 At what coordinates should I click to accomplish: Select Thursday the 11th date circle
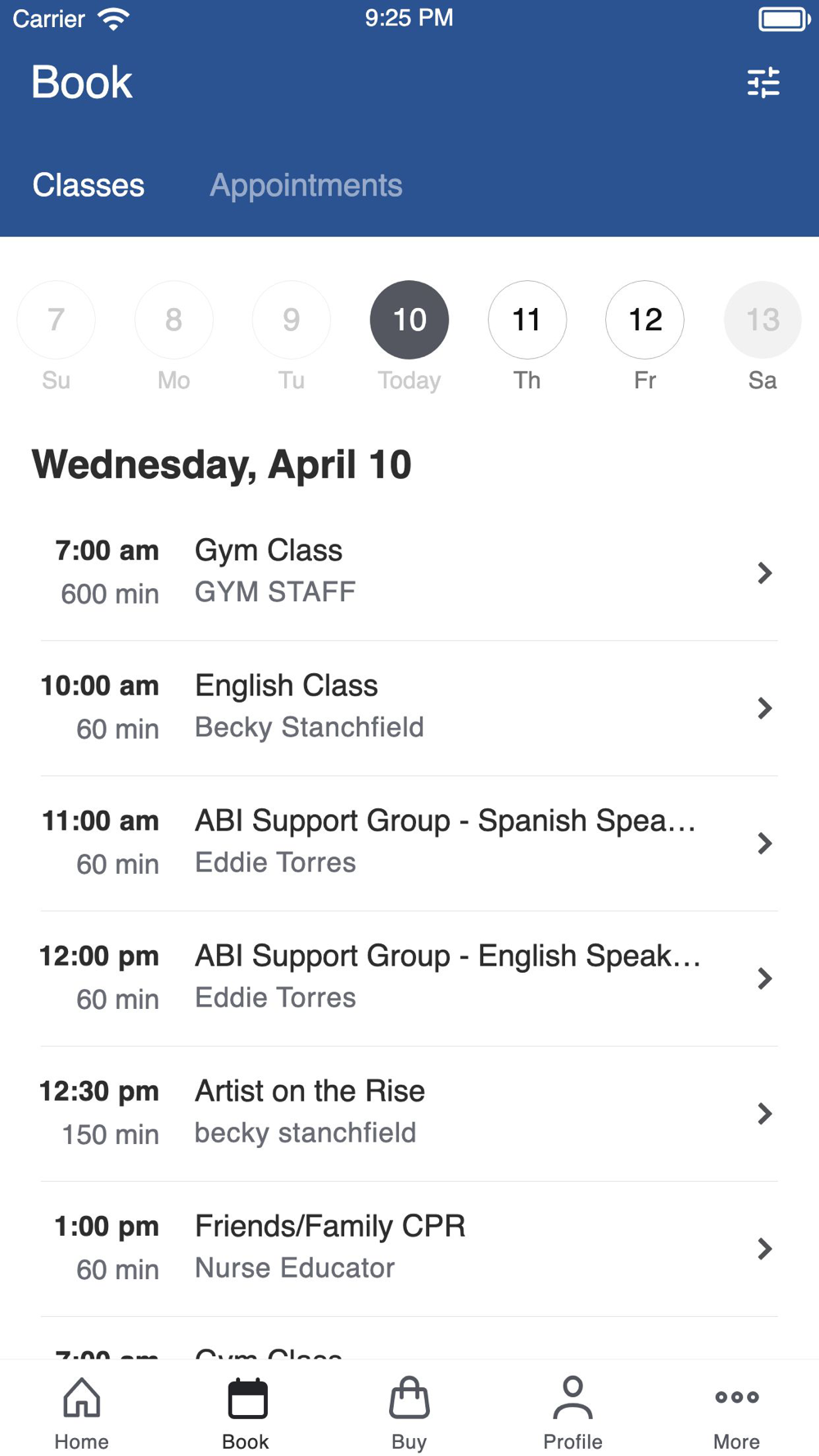coord(527,319)
